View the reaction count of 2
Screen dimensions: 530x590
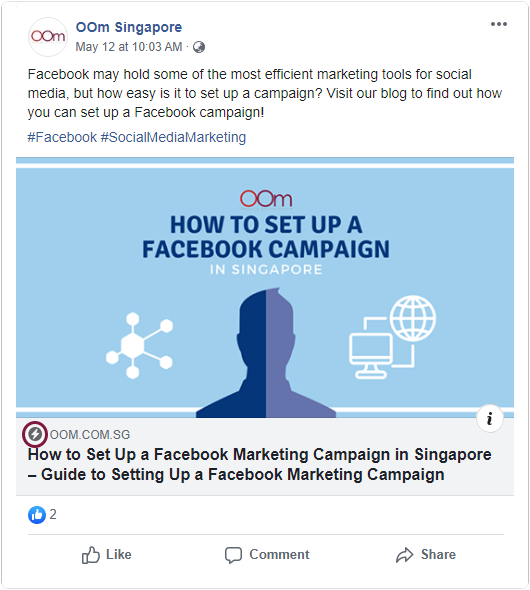(x=53, y=514)
